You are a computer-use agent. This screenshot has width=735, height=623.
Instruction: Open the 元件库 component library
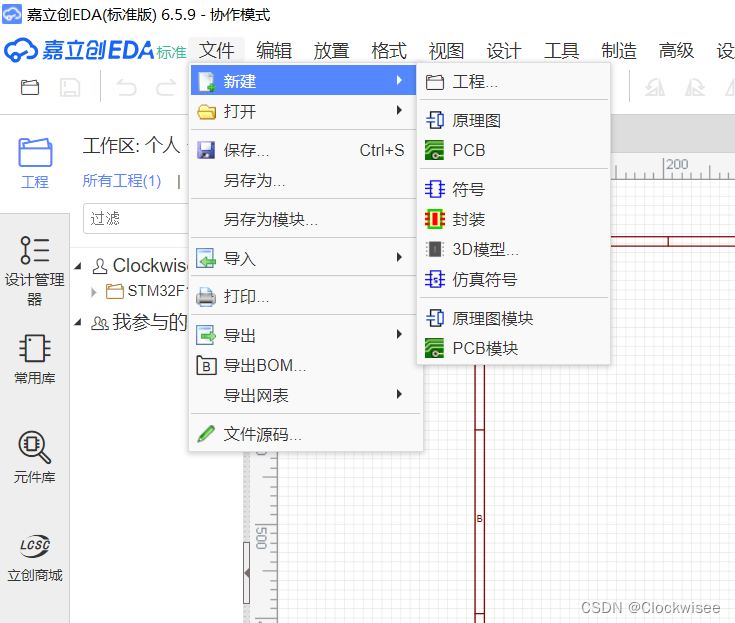coord(34,457)
